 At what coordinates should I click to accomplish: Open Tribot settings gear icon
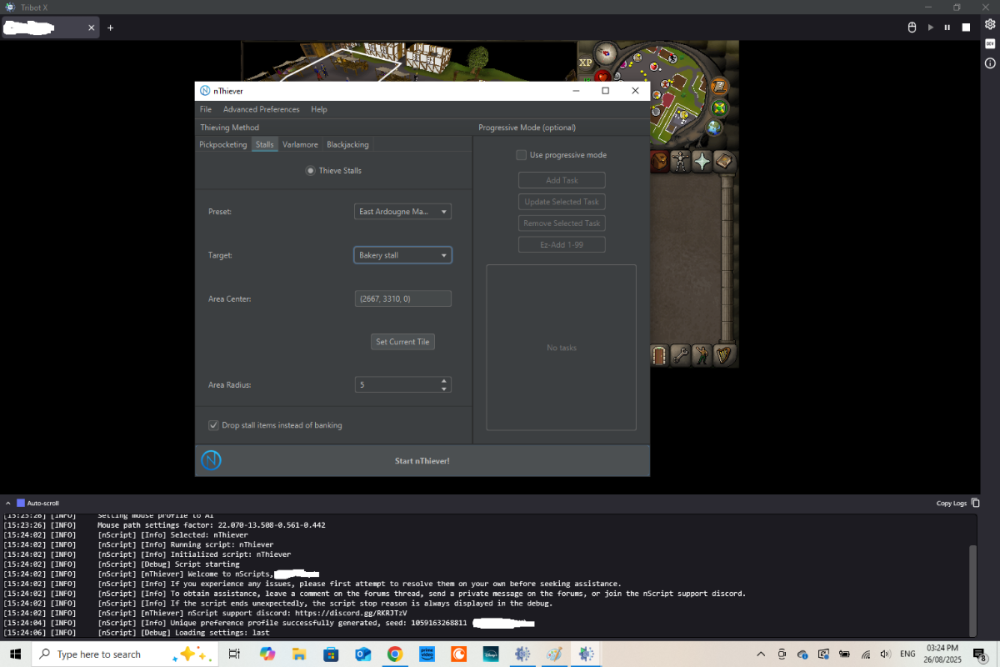click(990, 25)
